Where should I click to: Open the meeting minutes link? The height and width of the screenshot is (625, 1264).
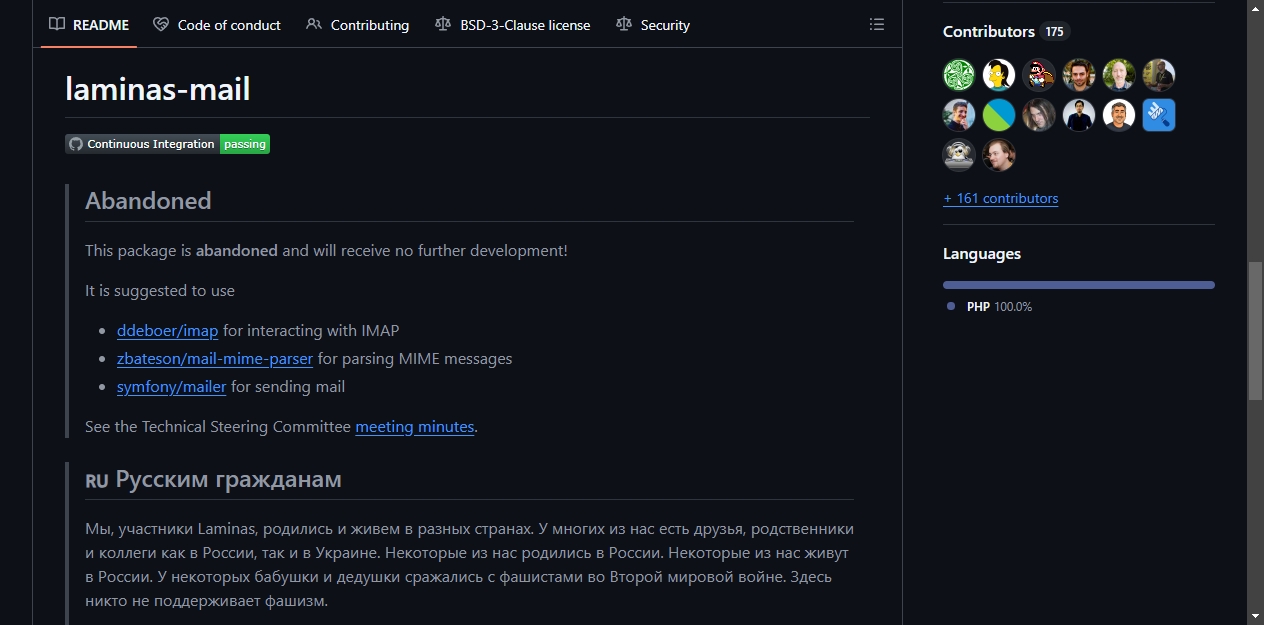415,427
